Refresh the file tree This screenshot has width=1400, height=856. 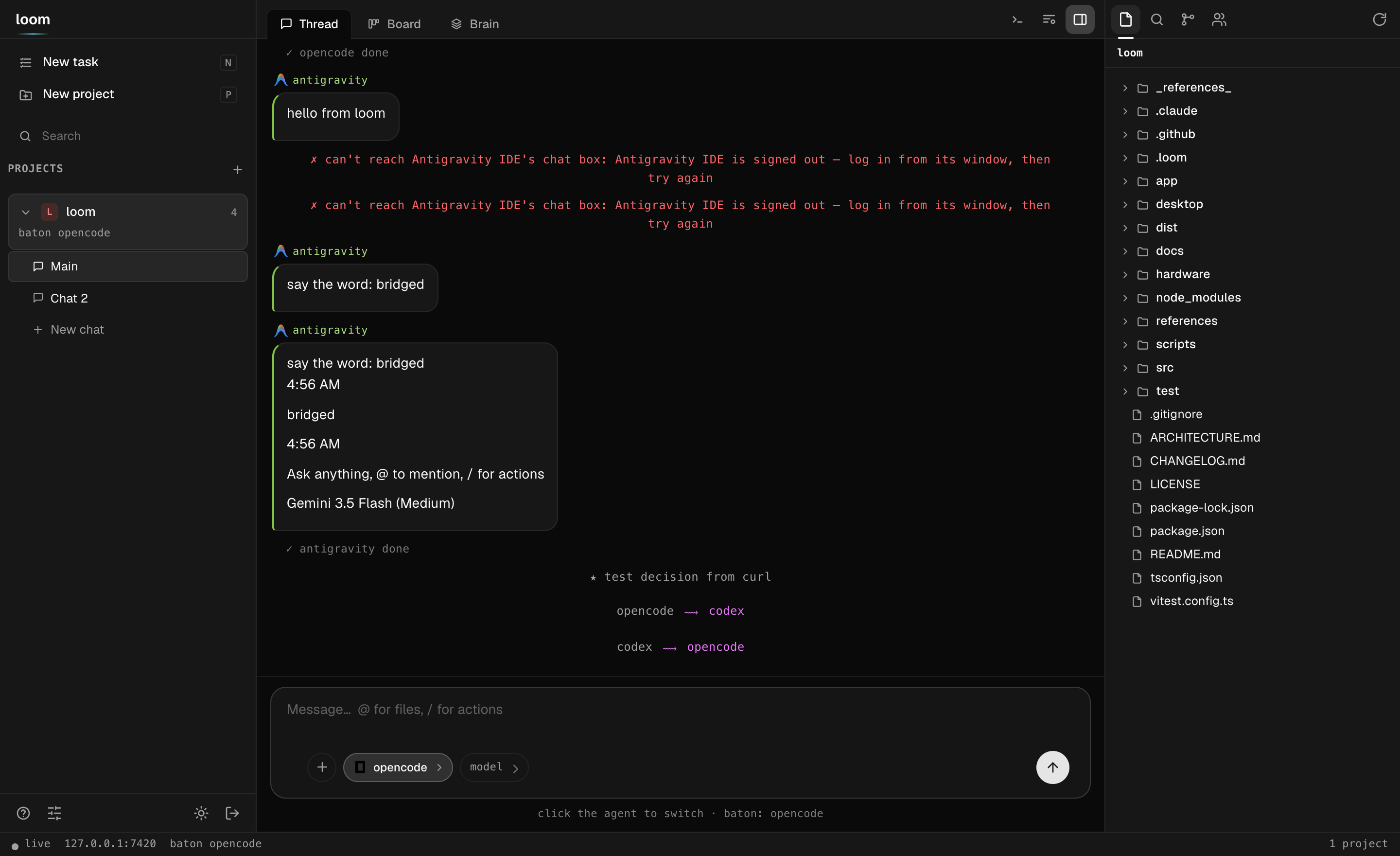(x=1380, y=20)
